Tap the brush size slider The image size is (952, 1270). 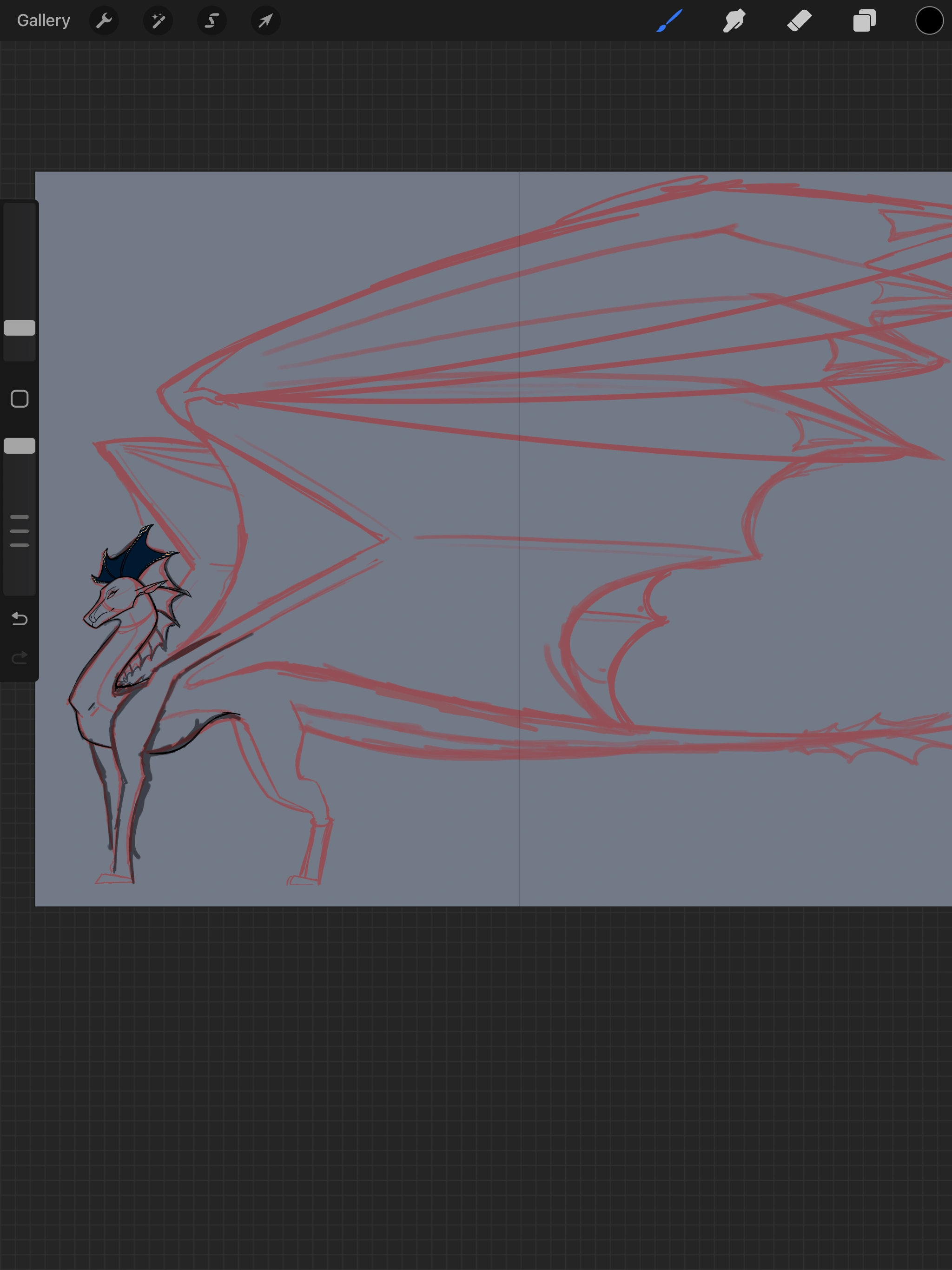click(19, 327)
